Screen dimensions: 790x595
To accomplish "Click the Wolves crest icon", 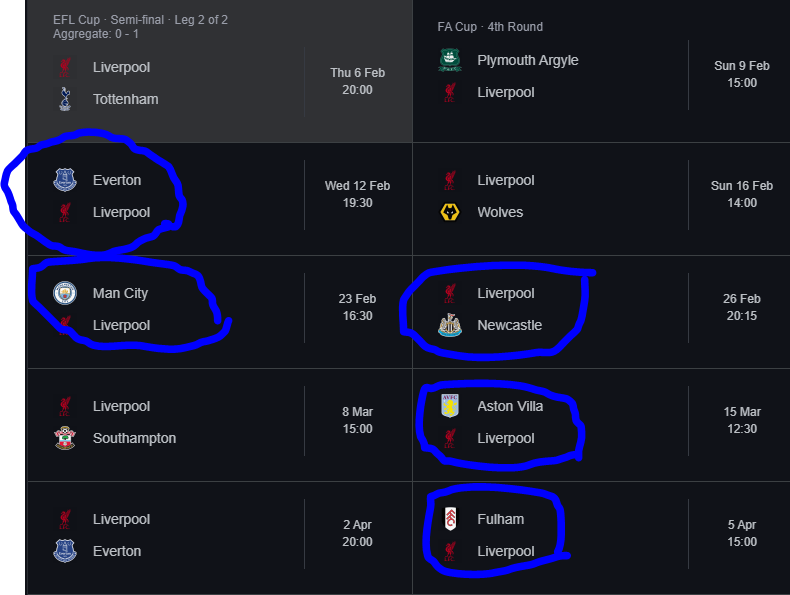I will point(450,212).
